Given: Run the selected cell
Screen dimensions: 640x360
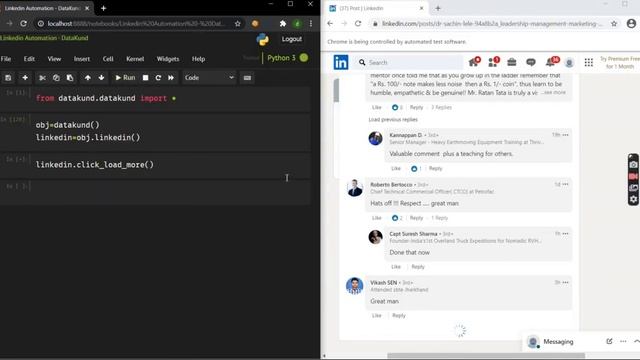Looking at the screenshot, I should 125,78.
